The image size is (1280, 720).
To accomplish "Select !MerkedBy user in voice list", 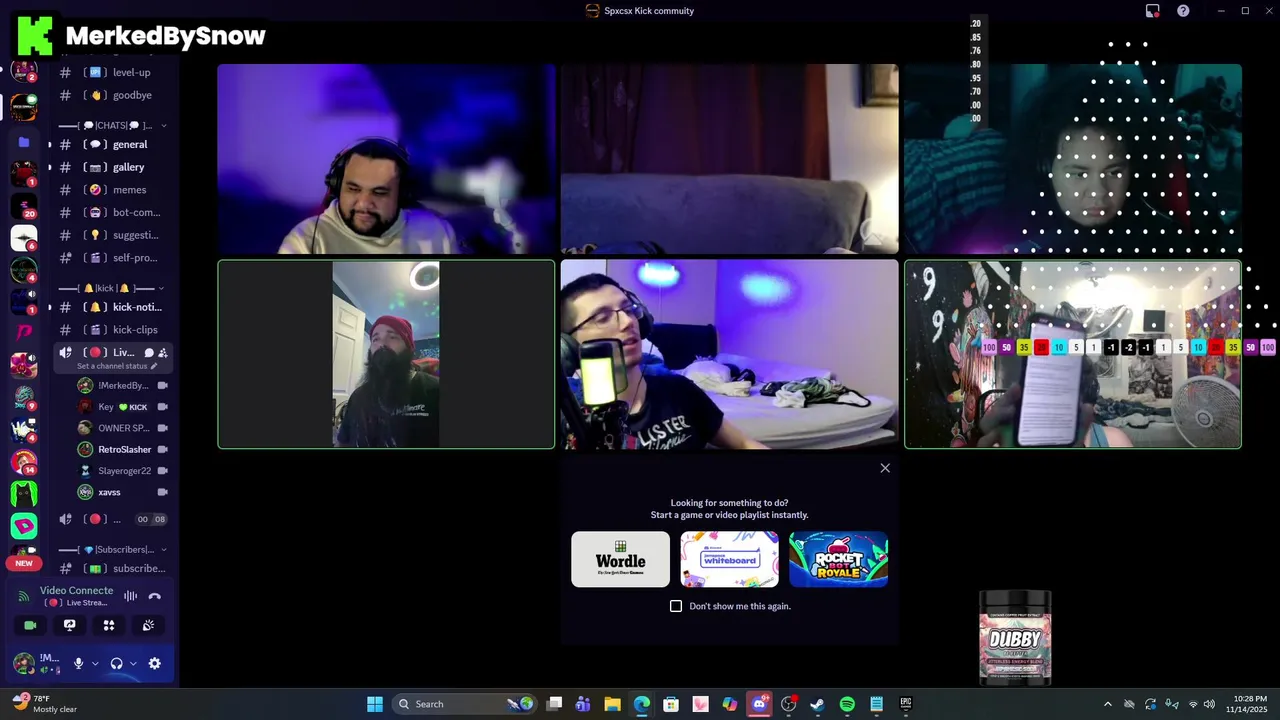I will point(122,385).
